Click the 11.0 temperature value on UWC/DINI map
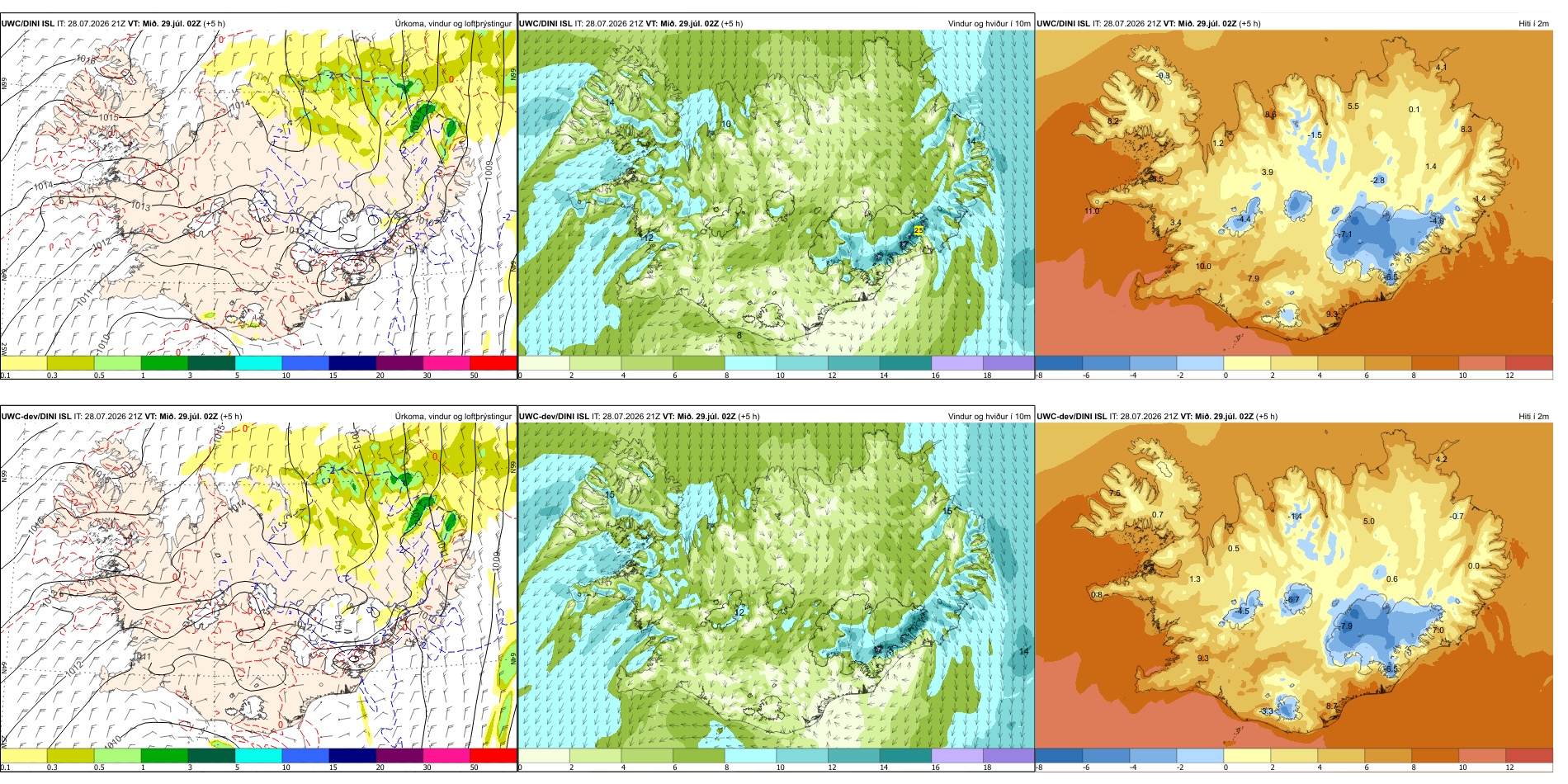The image size is (1568, 784). tap(1092, 211)
